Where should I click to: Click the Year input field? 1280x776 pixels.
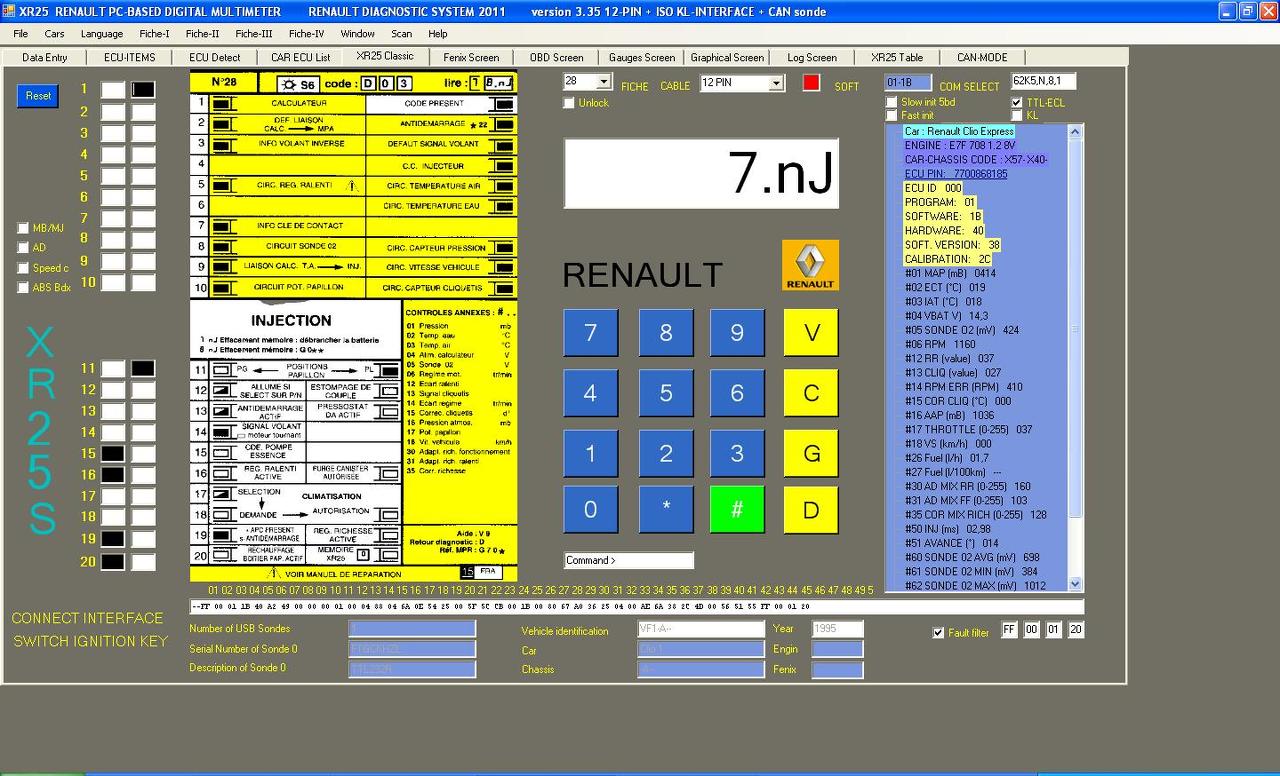[837, 629]
